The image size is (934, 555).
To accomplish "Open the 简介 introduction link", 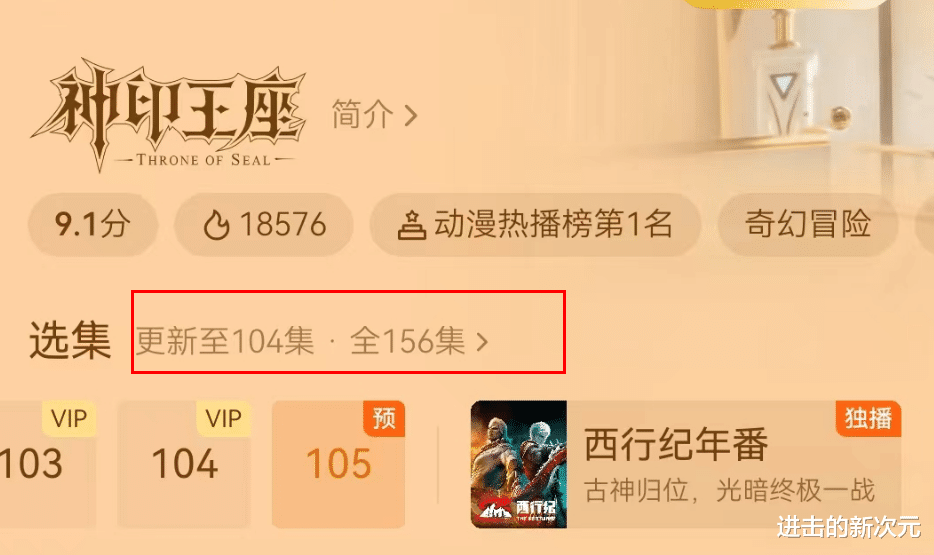I will click(362, 114).
